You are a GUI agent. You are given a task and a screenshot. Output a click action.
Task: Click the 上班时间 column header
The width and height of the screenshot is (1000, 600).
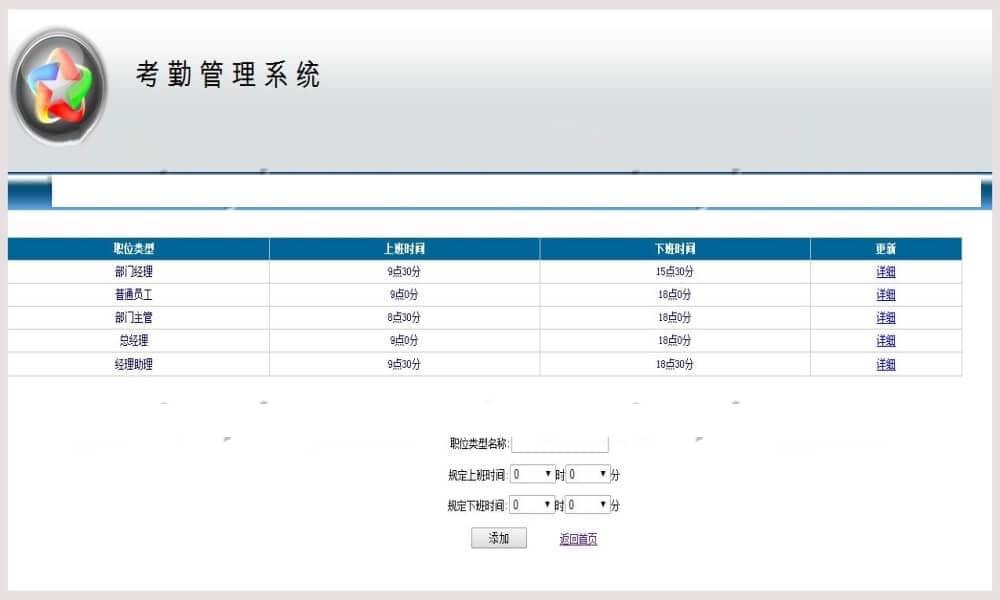click(404, 249)
